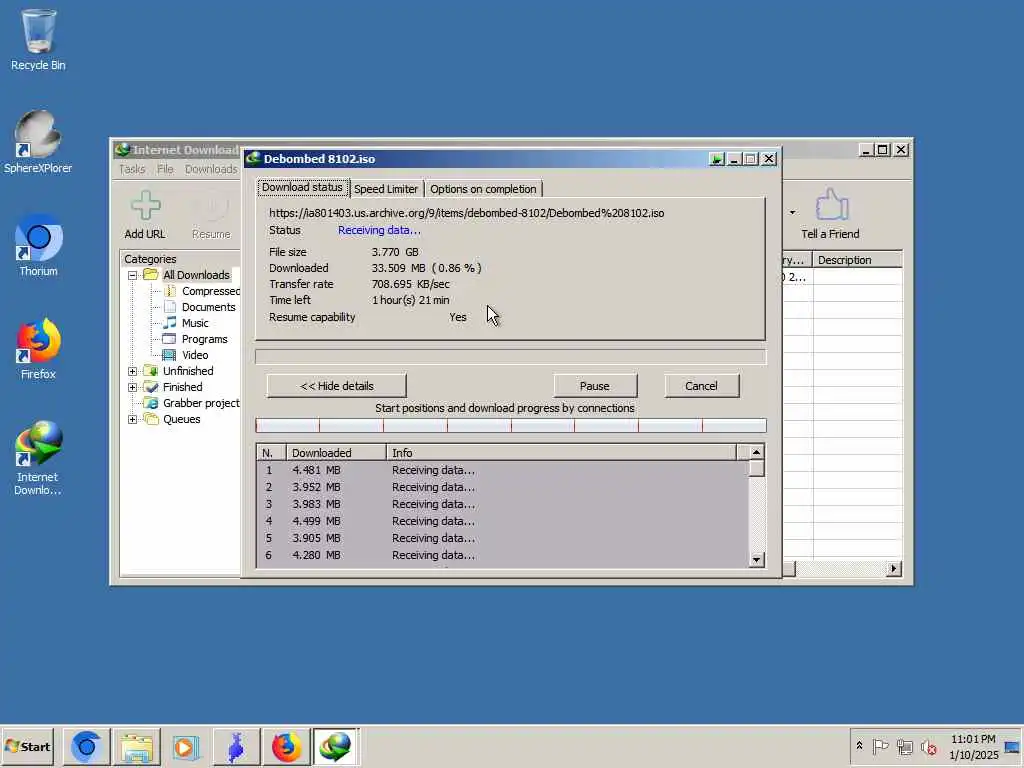Open File Explorer from the taskbar
The height and width of the screenshot is (768, 1024).
pos(136,746)
